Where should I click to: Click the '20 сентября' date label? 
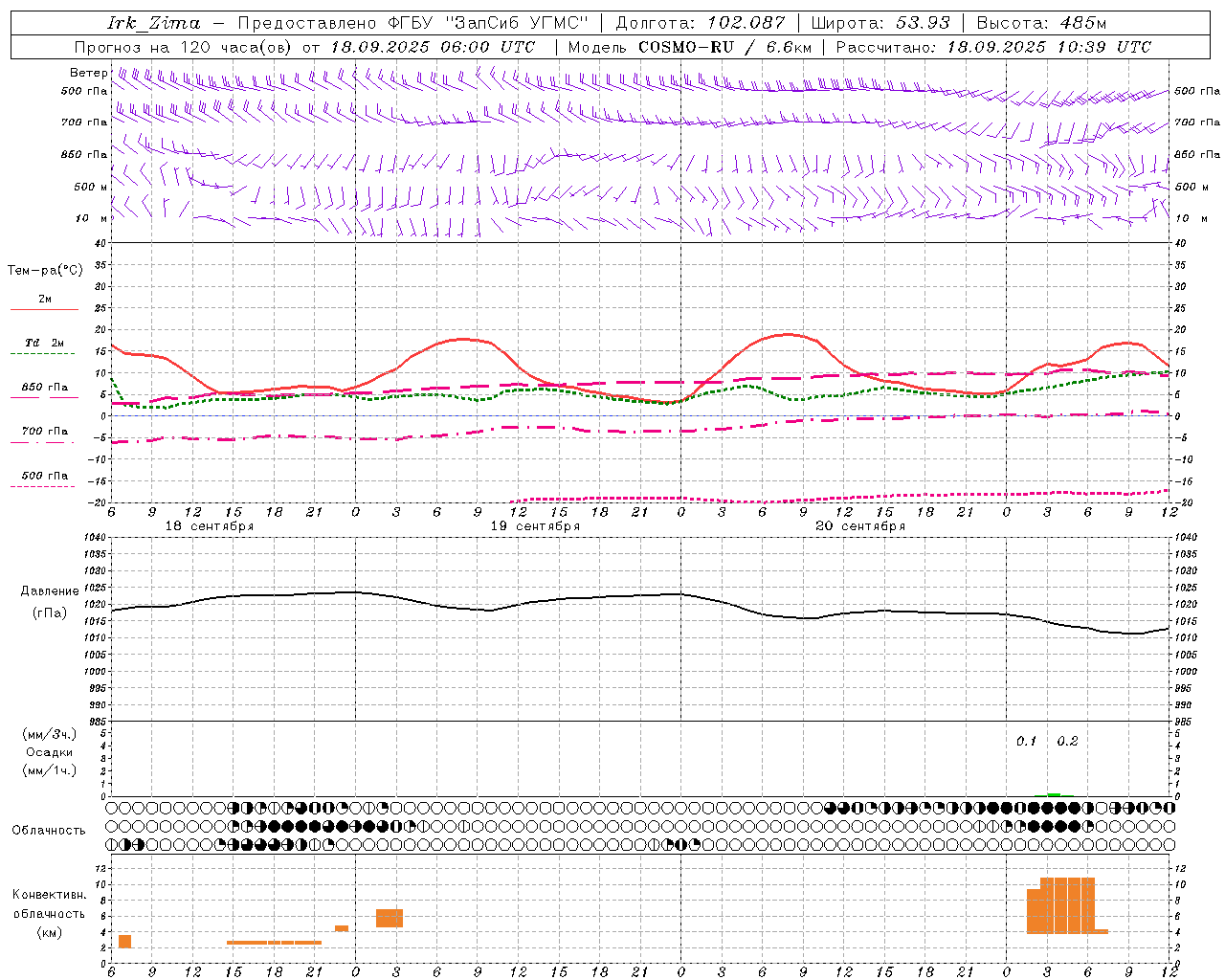pyautogui.click(x=860, y=526)
